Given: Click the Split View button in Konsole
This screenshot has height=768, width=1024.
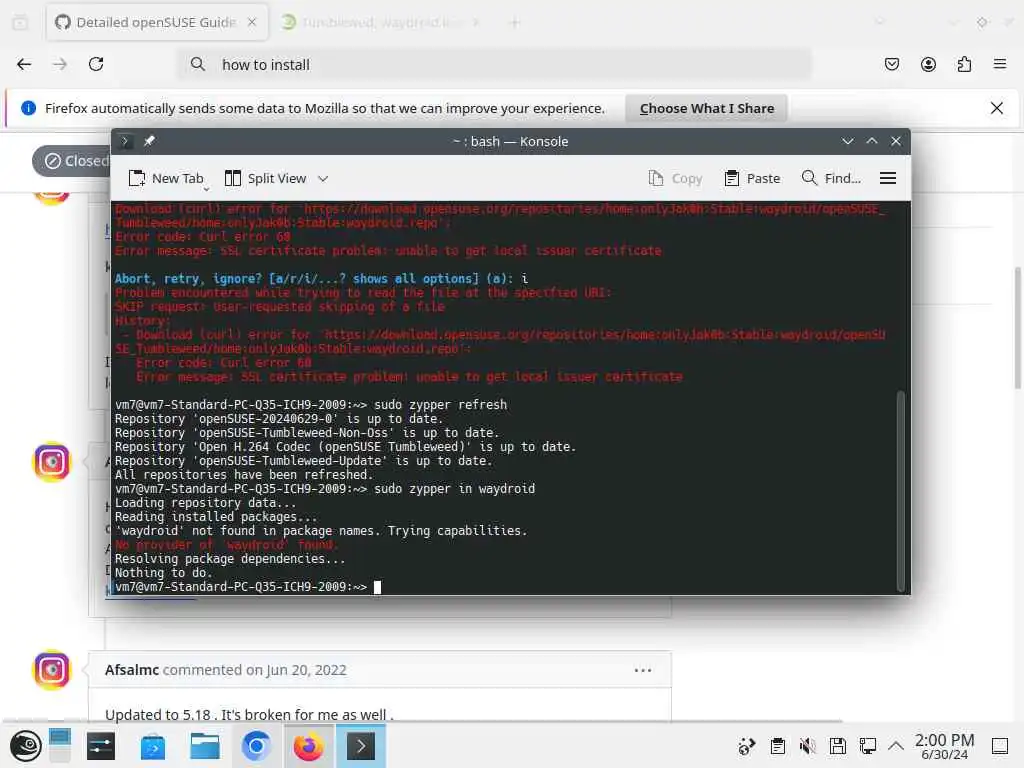Looking at the screenshot, I should (x=266, y=178).
